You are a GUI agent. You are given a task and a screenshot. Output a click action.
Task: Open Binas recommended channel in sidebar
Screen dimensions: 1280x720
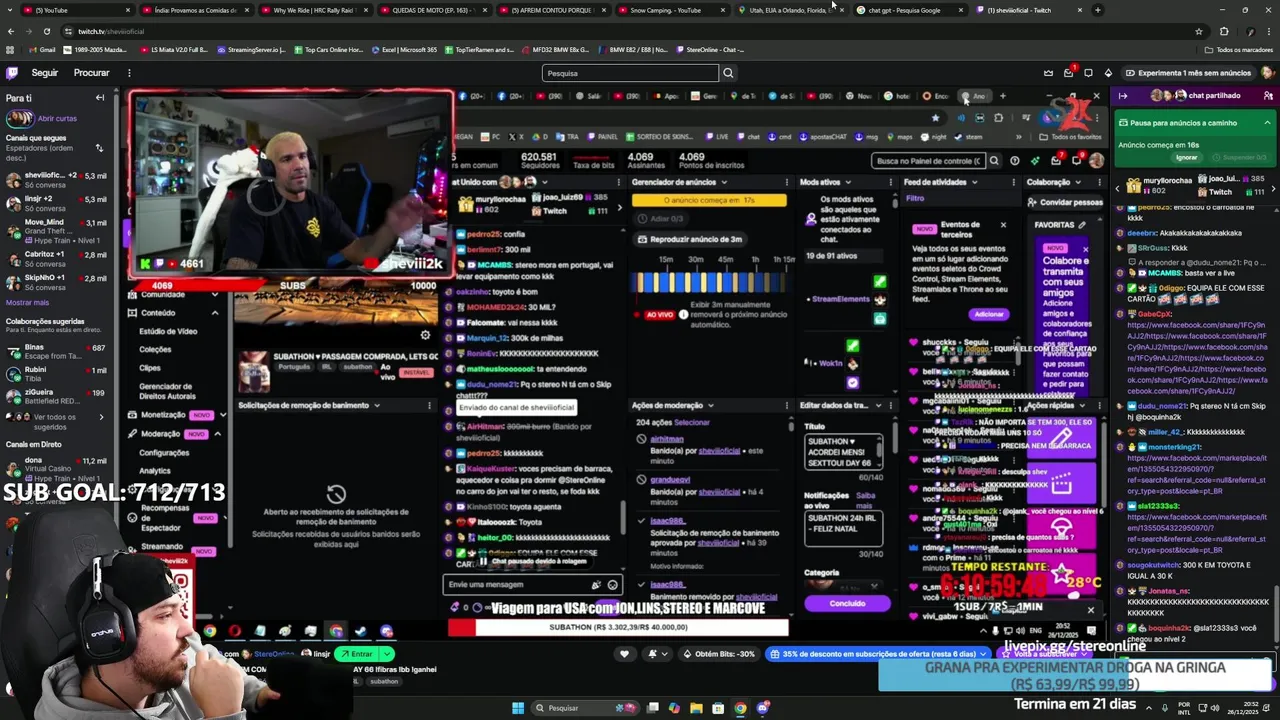(55, 352)
